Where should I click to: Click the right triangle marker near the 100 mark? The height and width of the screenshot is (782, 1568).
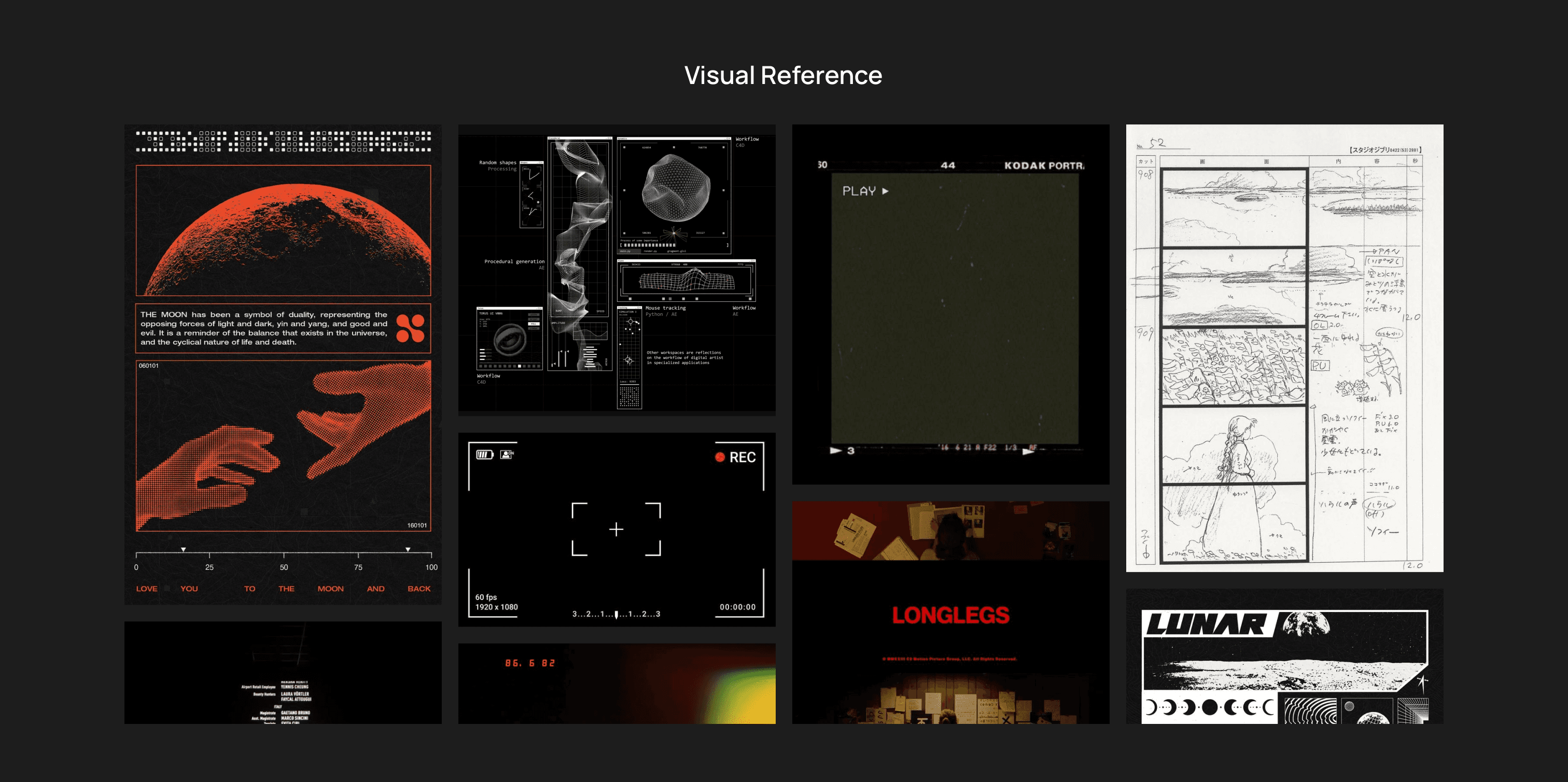[408, 550]
